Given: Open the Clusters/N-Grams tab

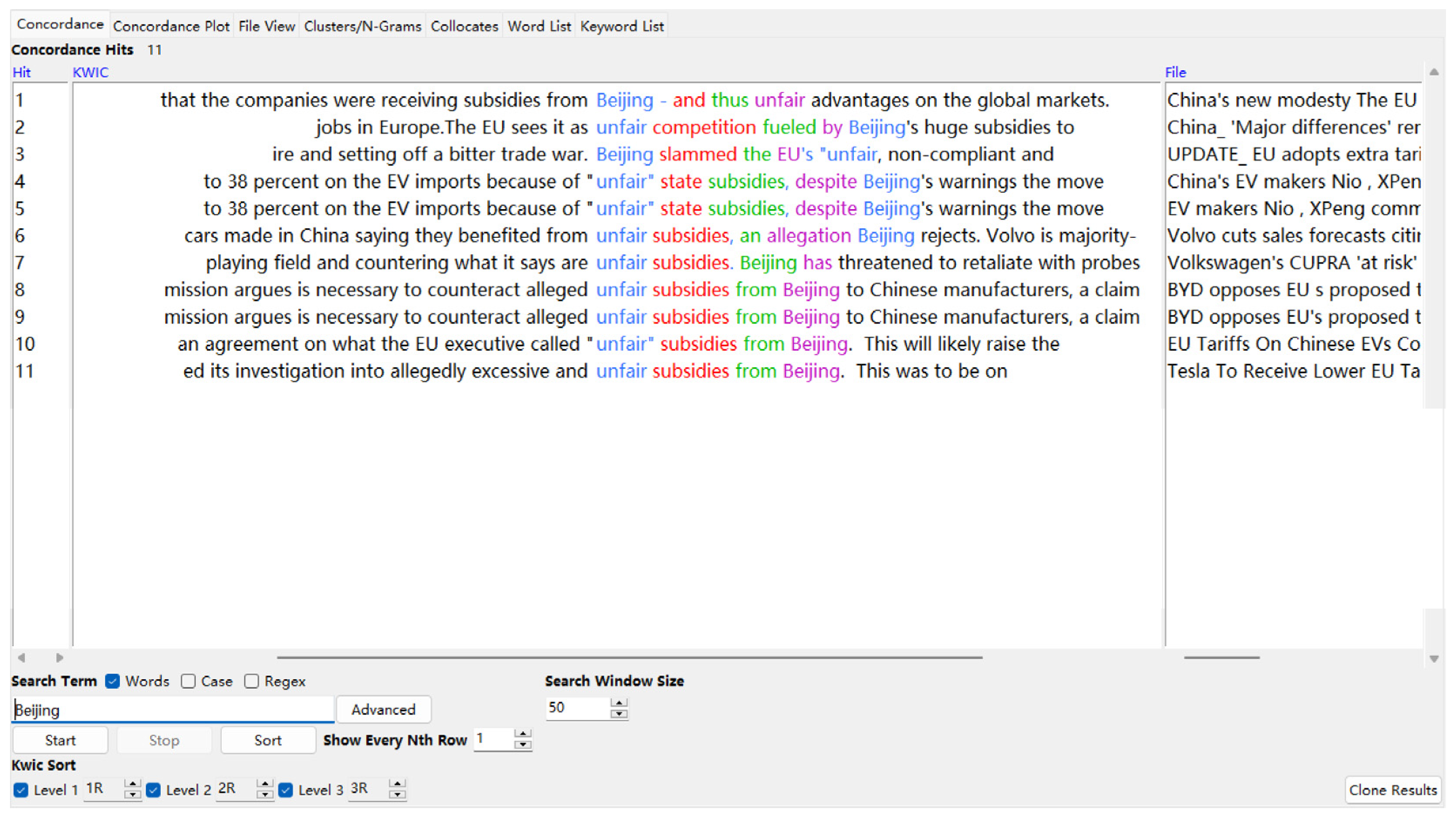Looking at the screenshot, I should tap(362, 26).
